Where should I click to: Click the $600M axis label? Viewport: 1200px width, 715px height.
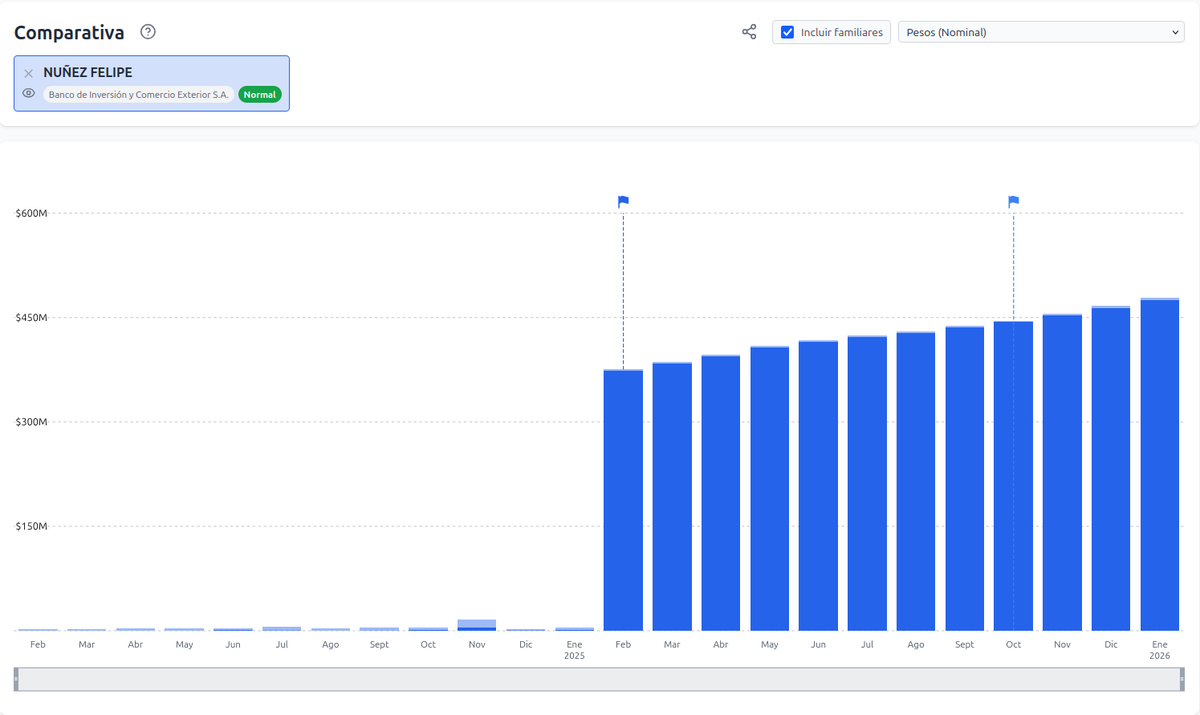pos(32,213)
